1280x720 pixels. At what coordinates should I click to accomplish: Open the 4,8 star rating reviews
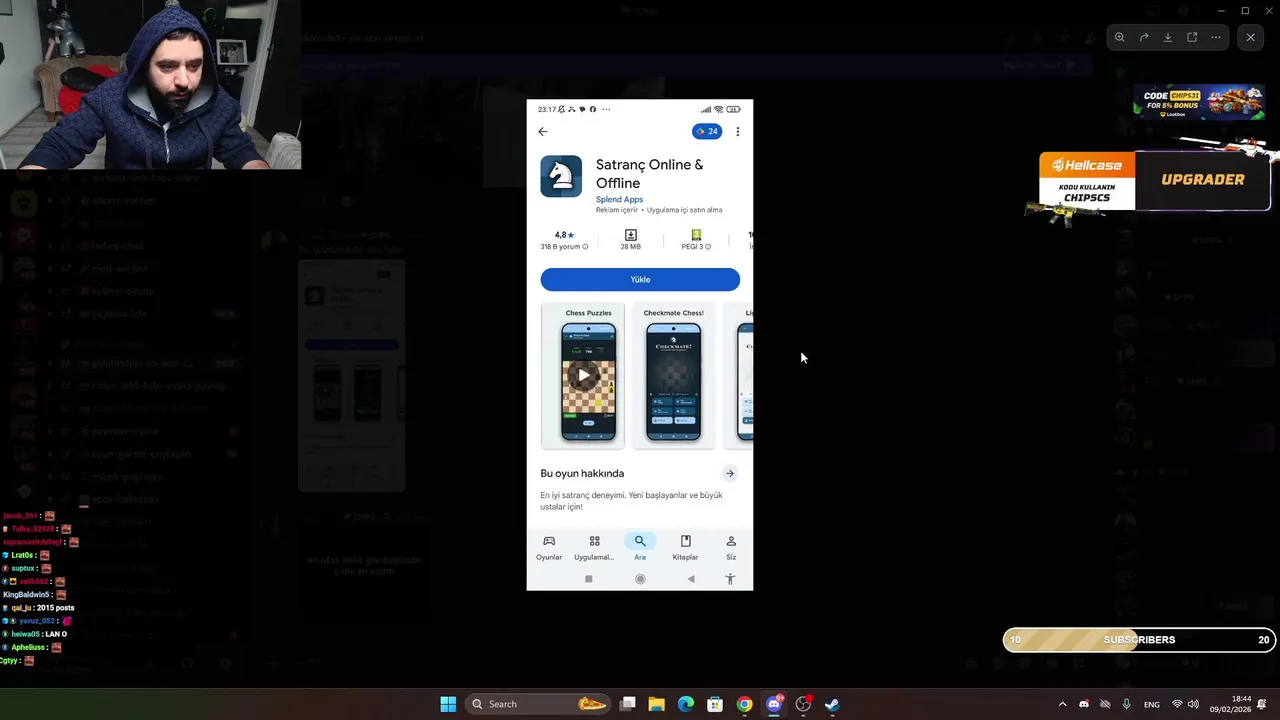564,240
